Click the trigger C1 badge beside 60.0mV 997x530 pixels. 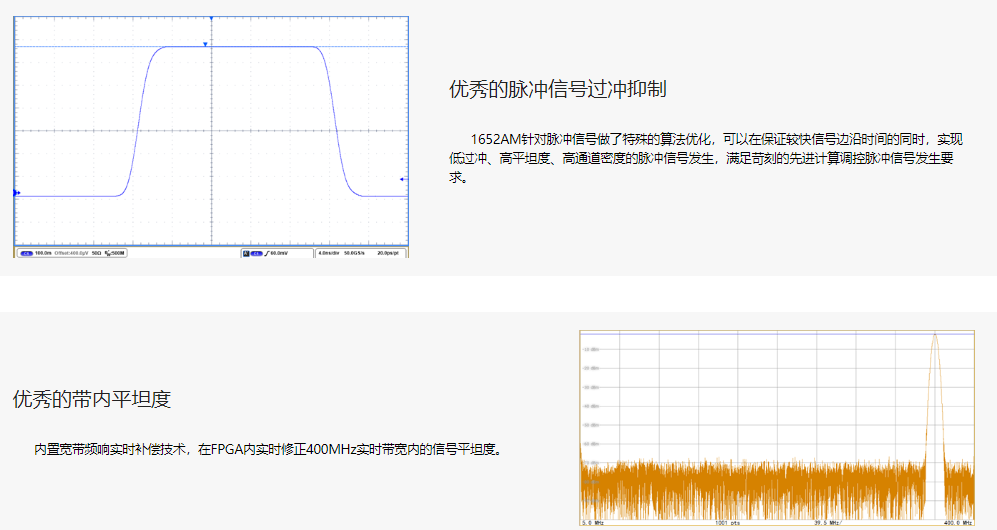[256, 253]
